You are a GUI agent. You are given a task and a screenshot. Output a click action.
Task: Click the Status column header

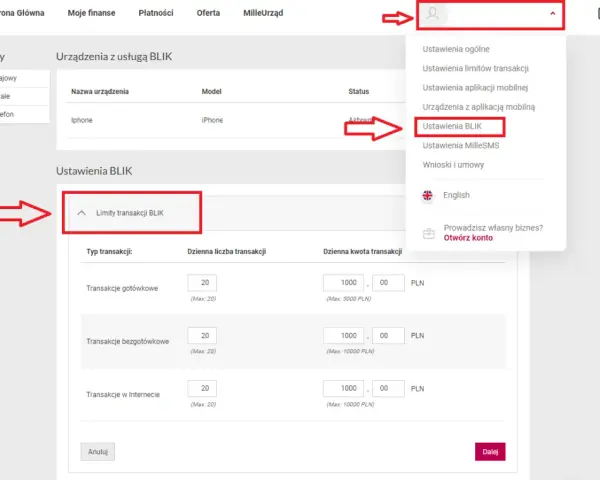pyautogui.click(x=359, y=91)
